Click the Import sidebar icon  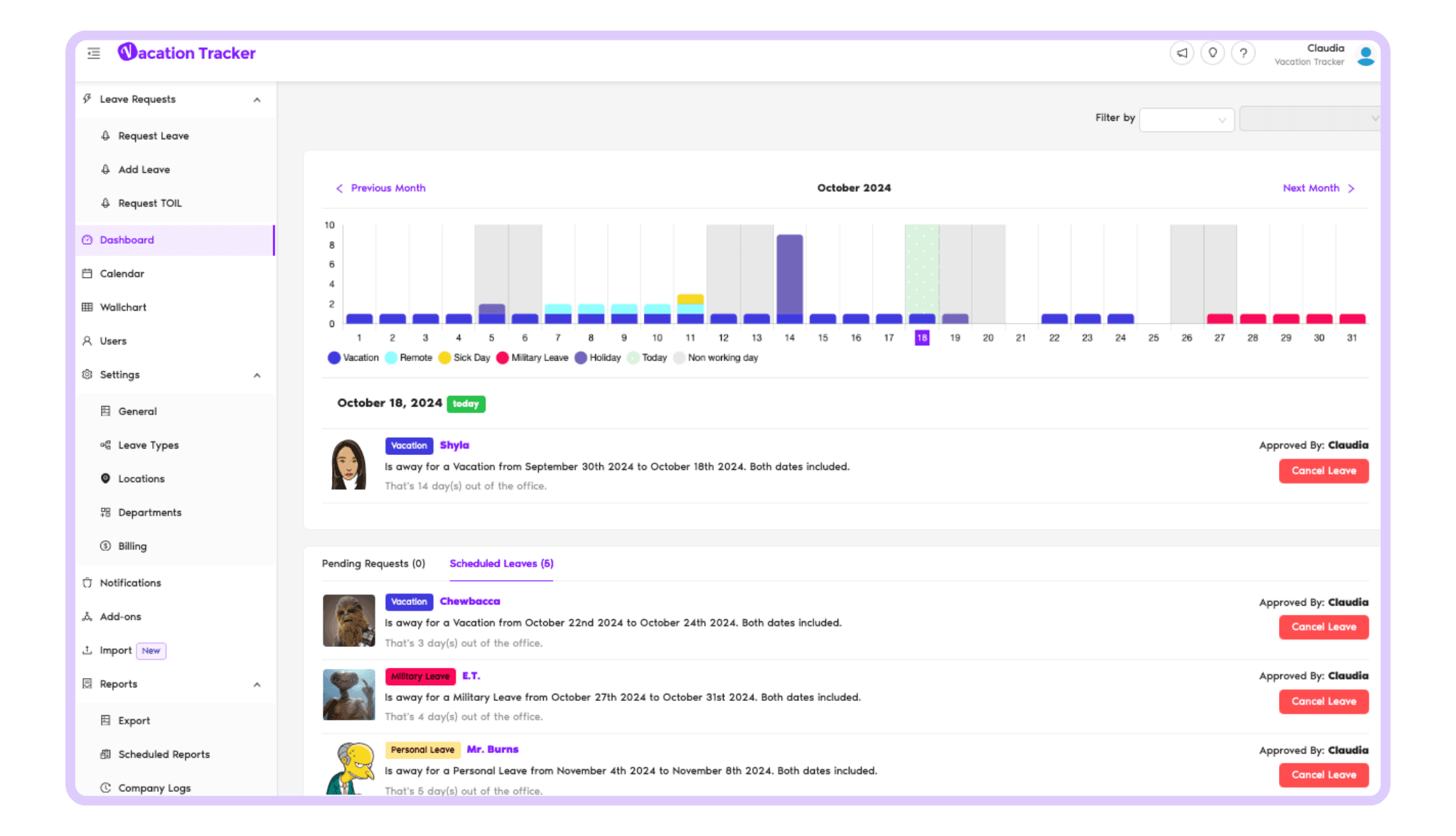tap(88, 650)
